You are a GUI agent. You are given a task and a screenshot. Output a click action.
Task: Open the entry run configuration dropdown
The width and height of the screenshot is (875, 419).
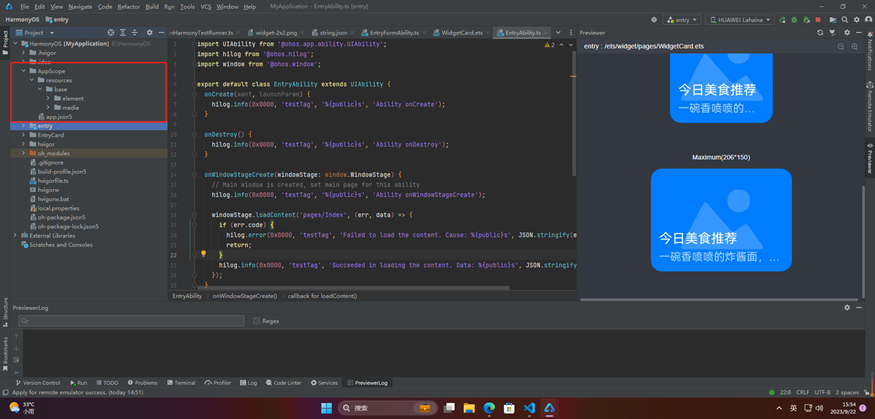[682, 20]
